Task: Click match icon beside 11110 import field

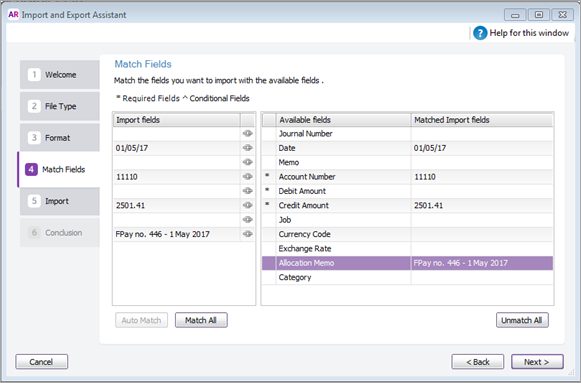Action: [248, 177]
